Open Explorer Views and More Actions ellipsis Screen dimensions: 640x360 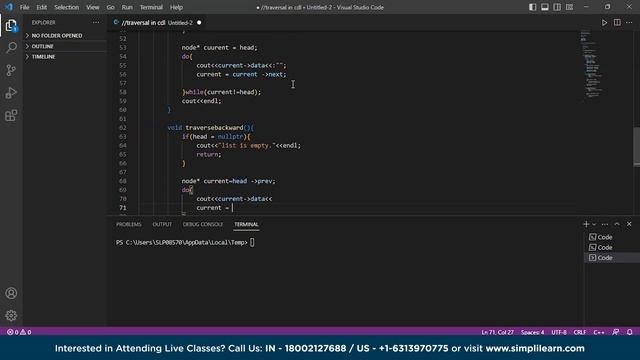[x=96, y=22]
